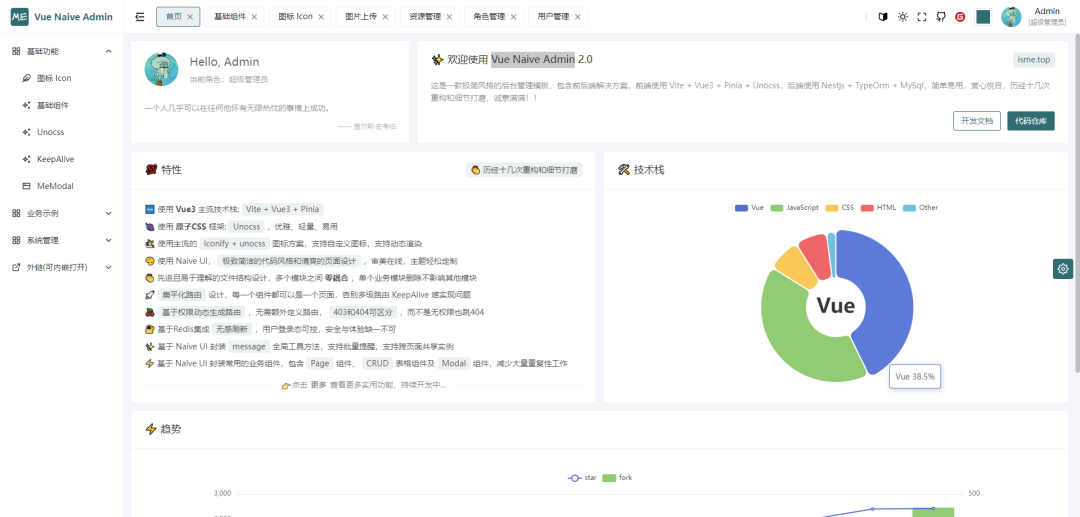Close the 图片上传 tab
The image size is (1080, 517).
coord(385,17)
